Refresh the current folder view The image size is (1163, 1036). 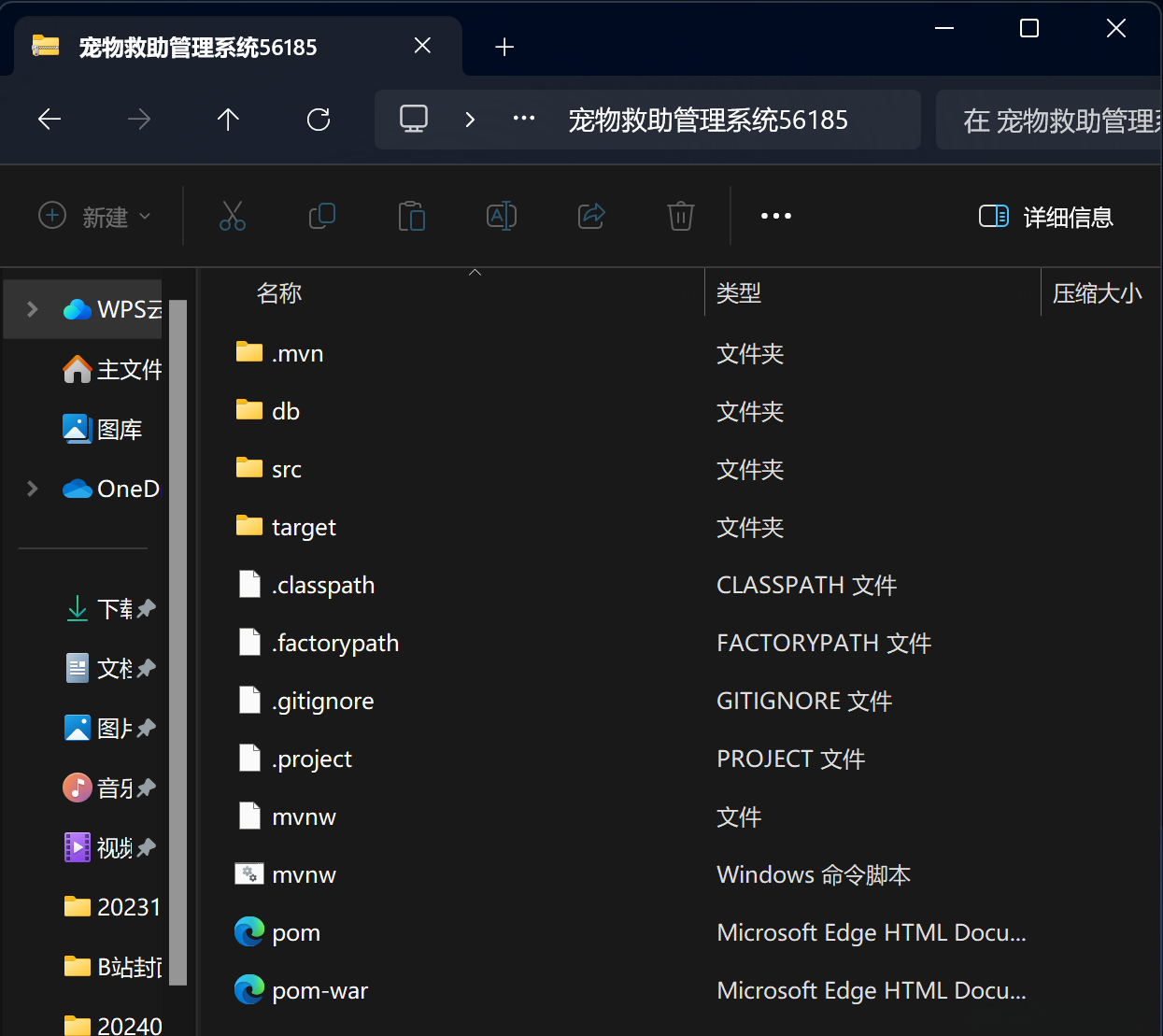(x=319, y=120)
